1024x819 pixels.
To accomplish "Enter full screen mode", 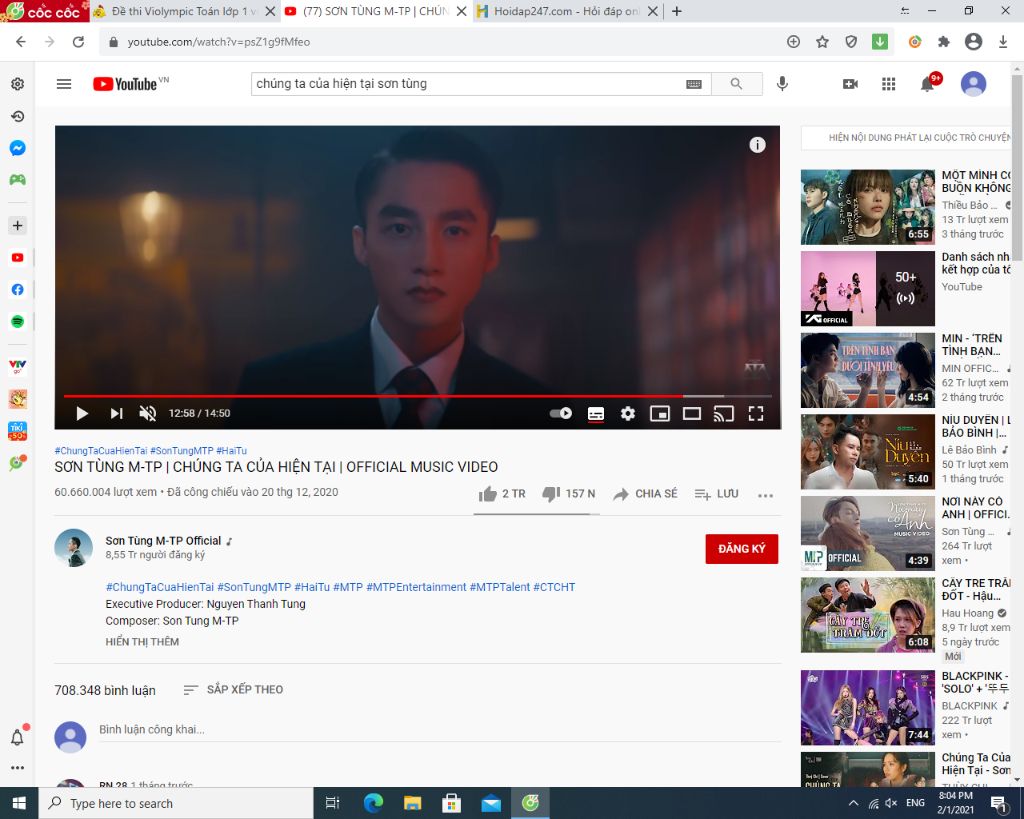I will pos(756,413).
